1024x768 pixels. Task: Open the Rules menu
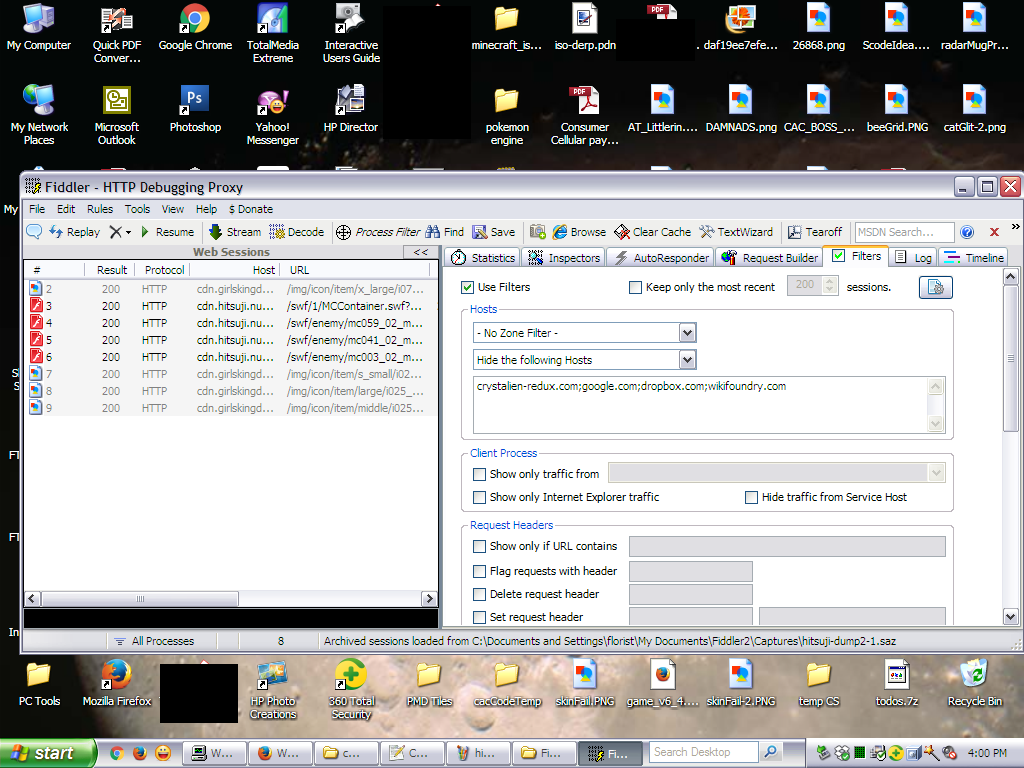[100, 209]
